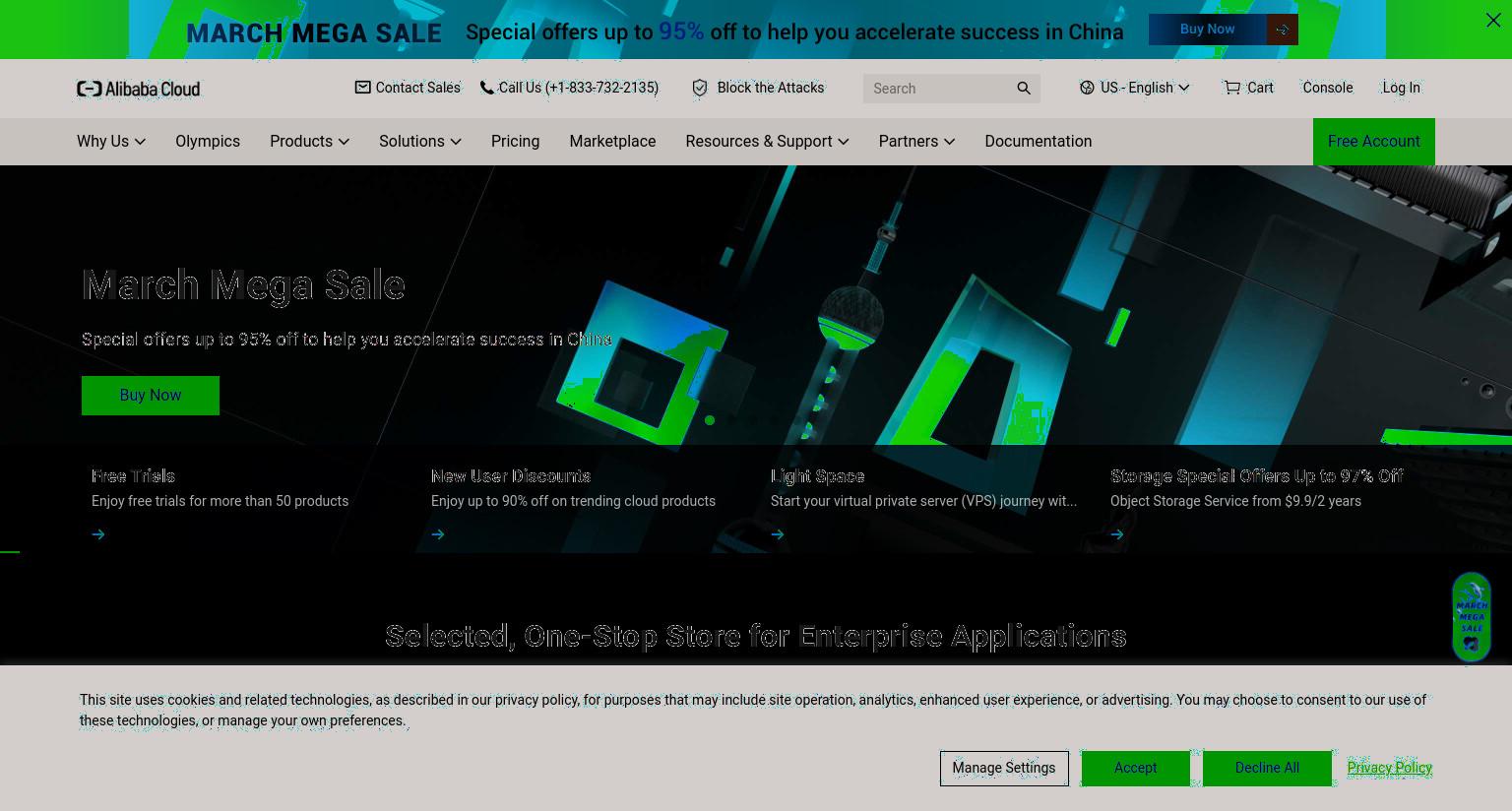Expand the Why Us menu
The width and height of the screenshot is (1512, 811).
pos(111,142)
